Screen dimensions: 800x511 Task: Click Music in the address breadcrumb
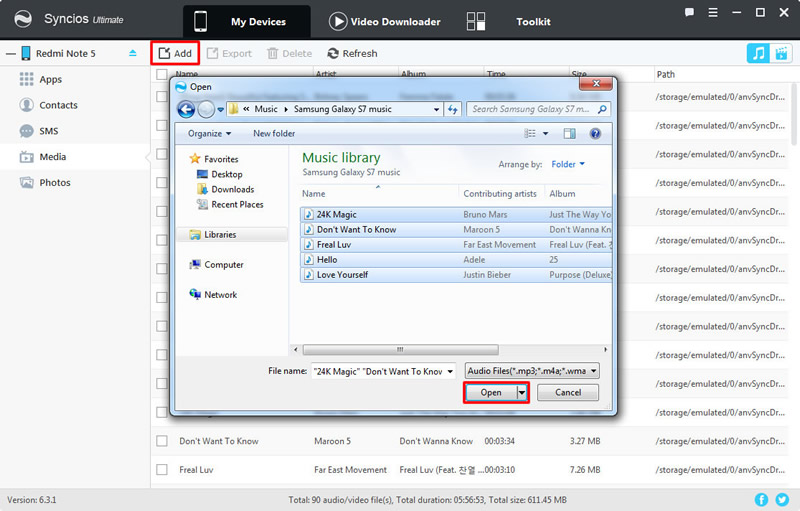[x=266, y=109]
